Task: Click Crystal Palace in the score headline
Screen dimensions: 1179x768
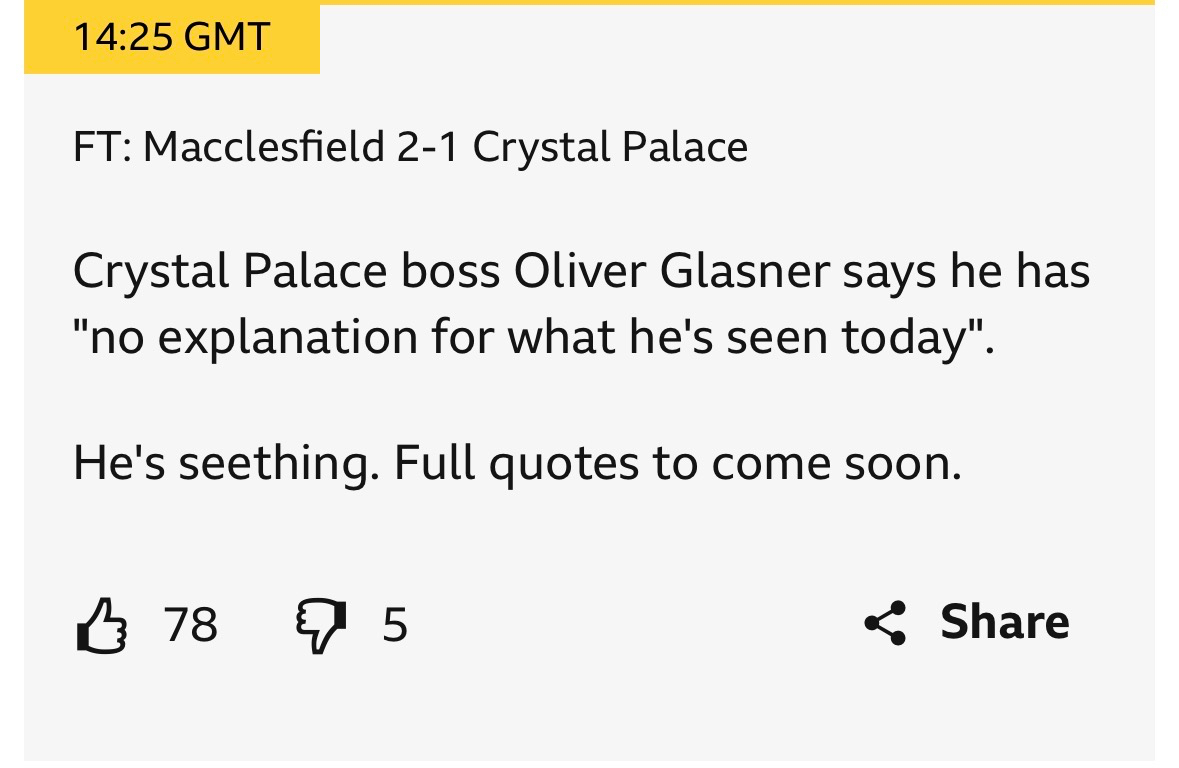Action: [x=610, y=148]
